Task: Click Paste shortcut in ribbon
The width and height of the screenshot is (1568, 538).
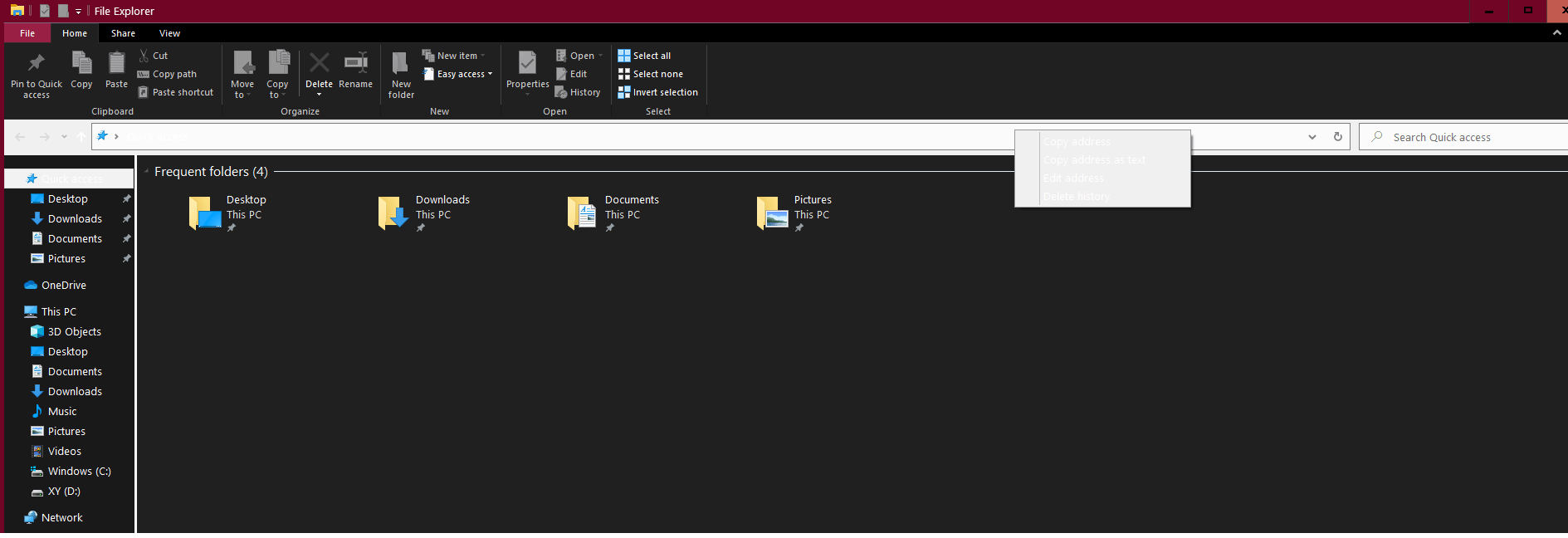Action: (x=175, y=92)
